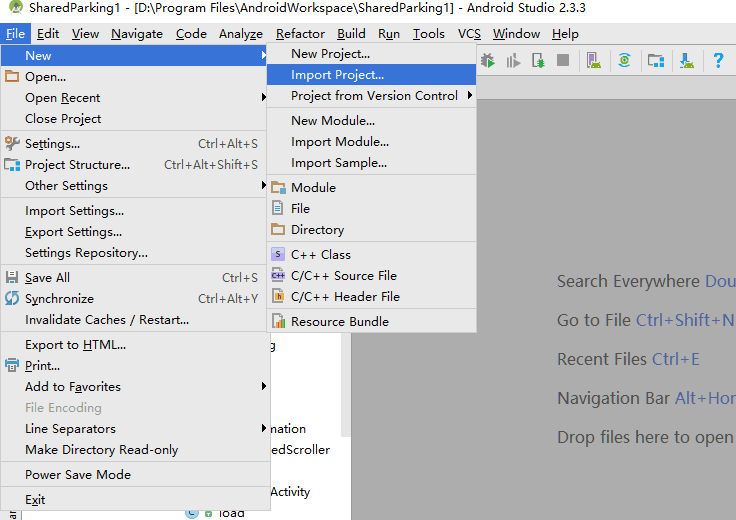Click the C/C++ Header File icon
Screen dimensions: 736x520
tap(278, 296)
